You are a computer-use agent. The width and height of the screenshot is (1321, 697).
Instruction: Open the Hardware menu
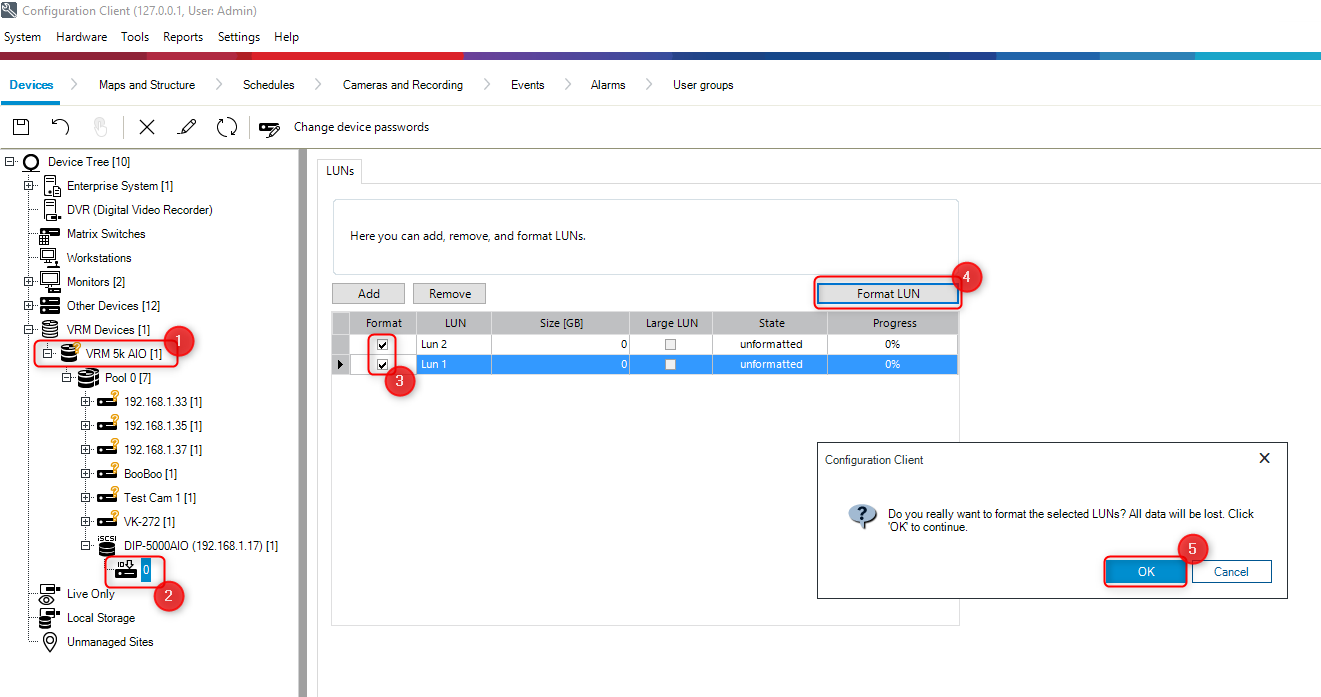[x=81, y=37]
